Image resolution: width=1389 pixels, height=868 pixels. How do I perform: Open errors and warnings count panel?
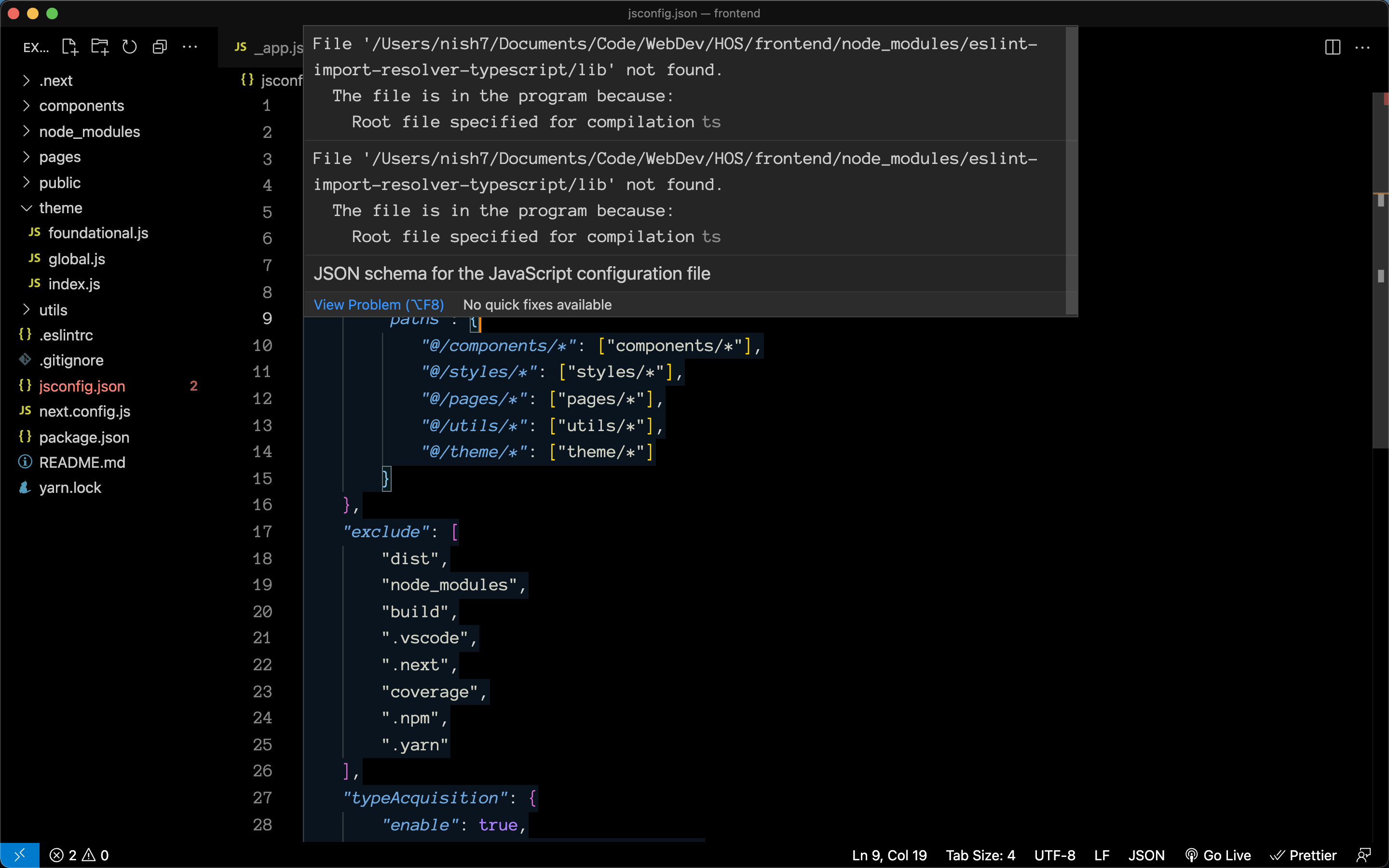(x=79, y=855)
